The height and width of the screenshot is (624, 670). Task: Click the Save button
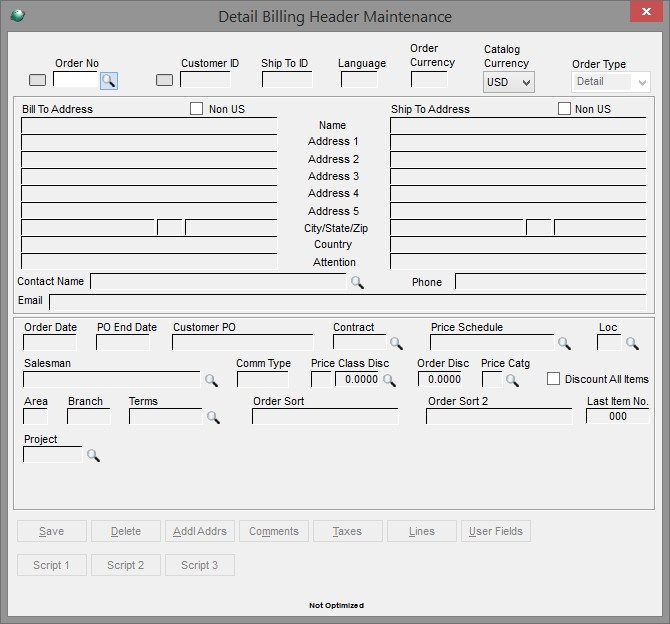(x=52, y=531)
